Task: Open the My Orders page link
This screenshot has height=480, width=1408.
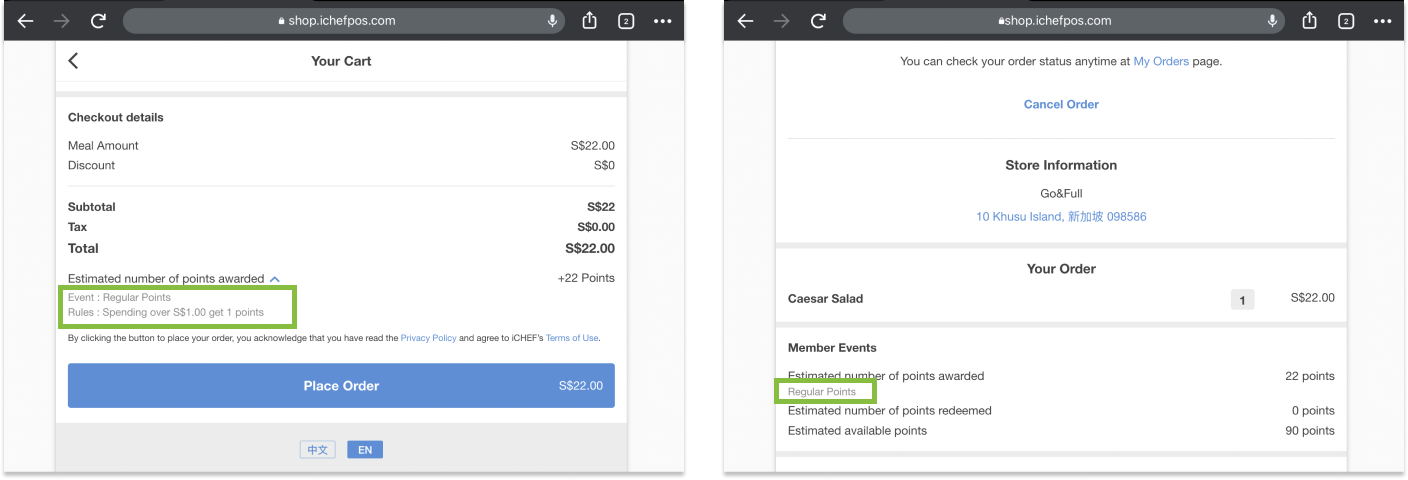Action: 1161,61
